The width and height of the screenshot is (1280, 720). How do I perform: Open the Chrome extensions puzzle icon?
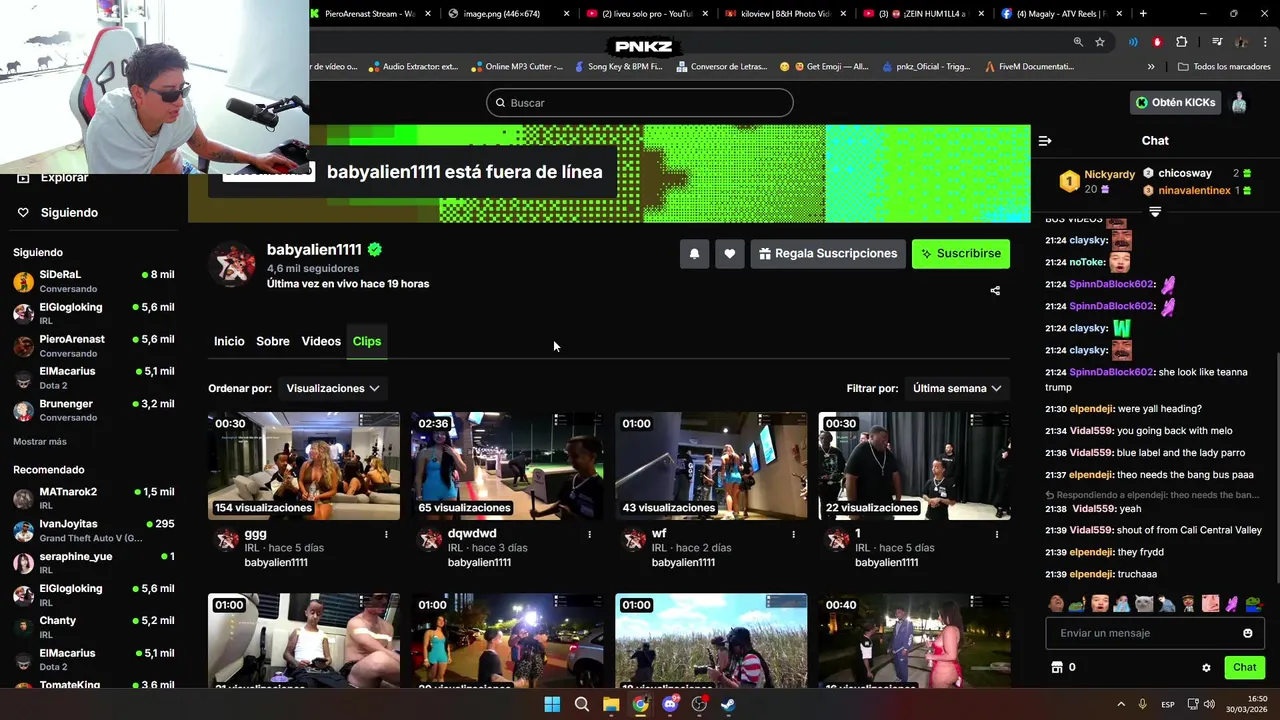pos(1182,42)
